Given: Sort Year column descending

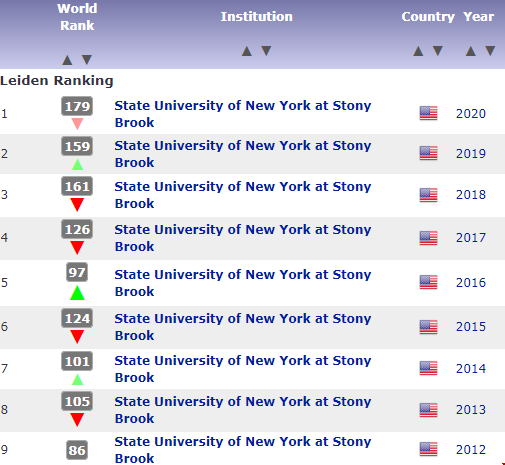Looking at the screenshot, I should click(490, 51).
